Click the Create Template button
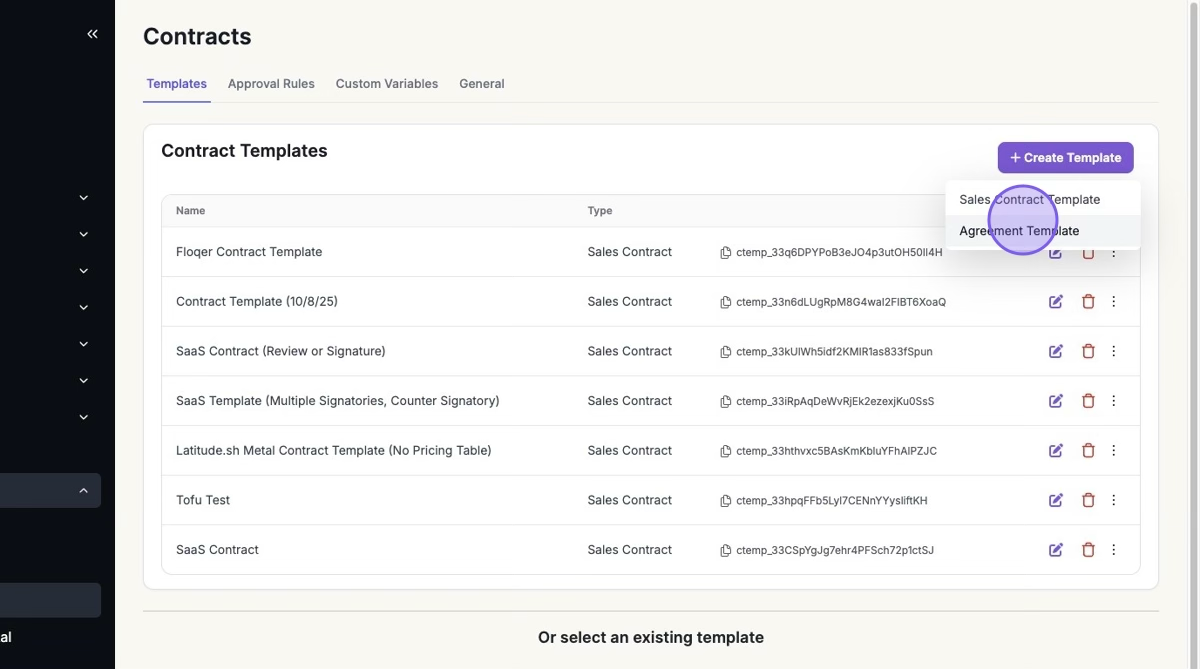Image resolution: width=1200 pixels, height=669 pixels. [1065, 158]
